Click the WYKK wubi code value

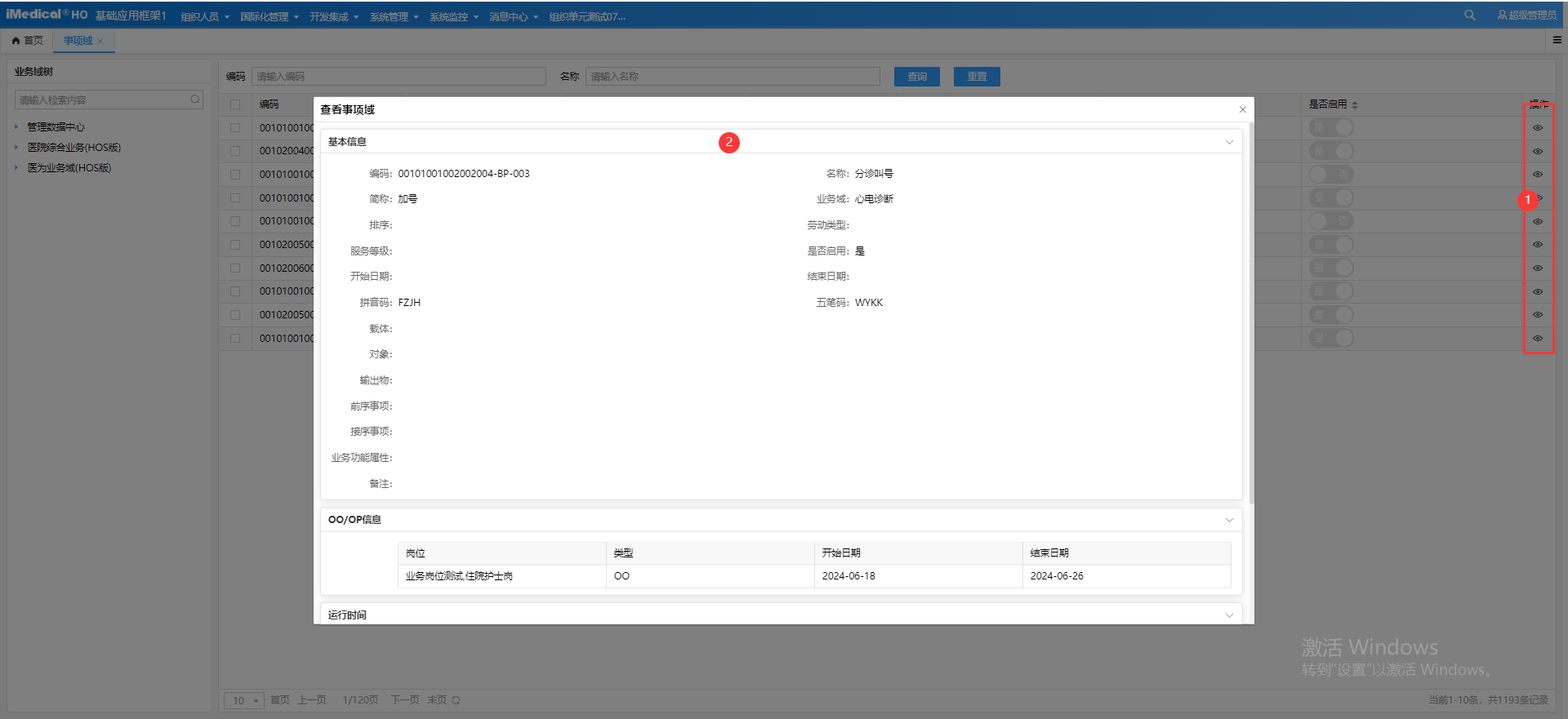869,303
